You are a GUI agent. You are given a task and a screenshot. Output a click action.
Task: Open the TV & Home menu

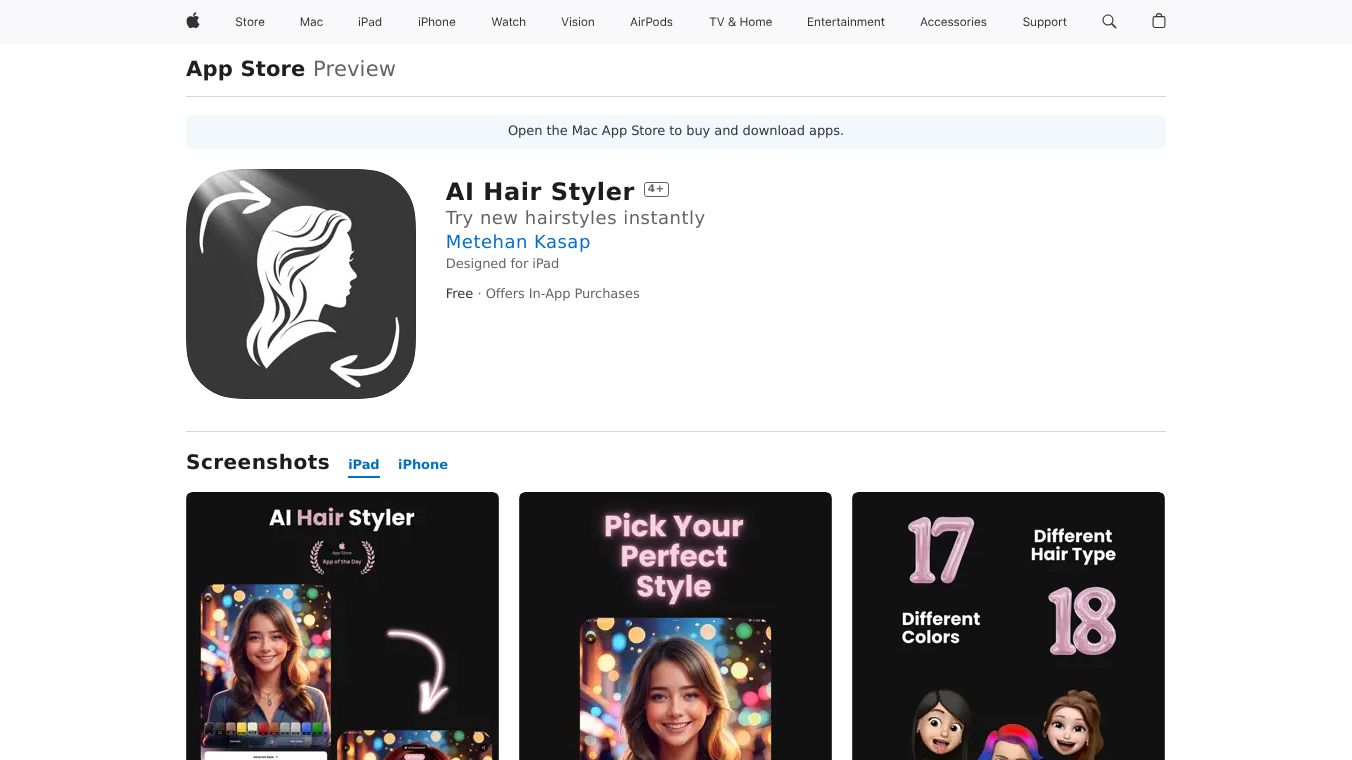pyautogui.click(x=741, y=22)
